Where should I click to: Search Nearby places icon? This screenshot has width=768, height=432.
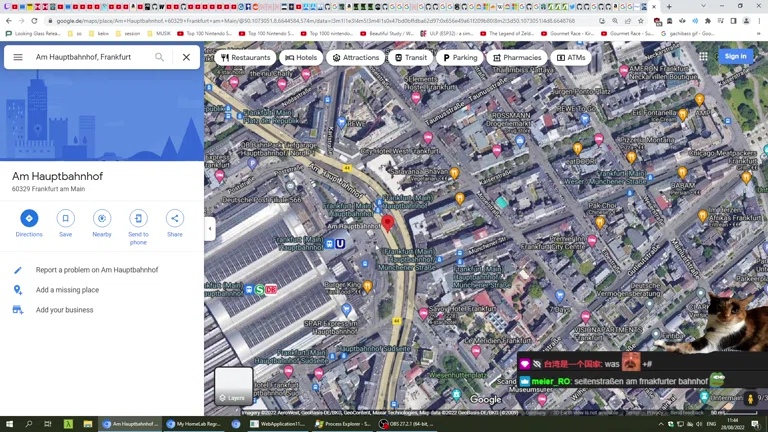tap(102, 218)
